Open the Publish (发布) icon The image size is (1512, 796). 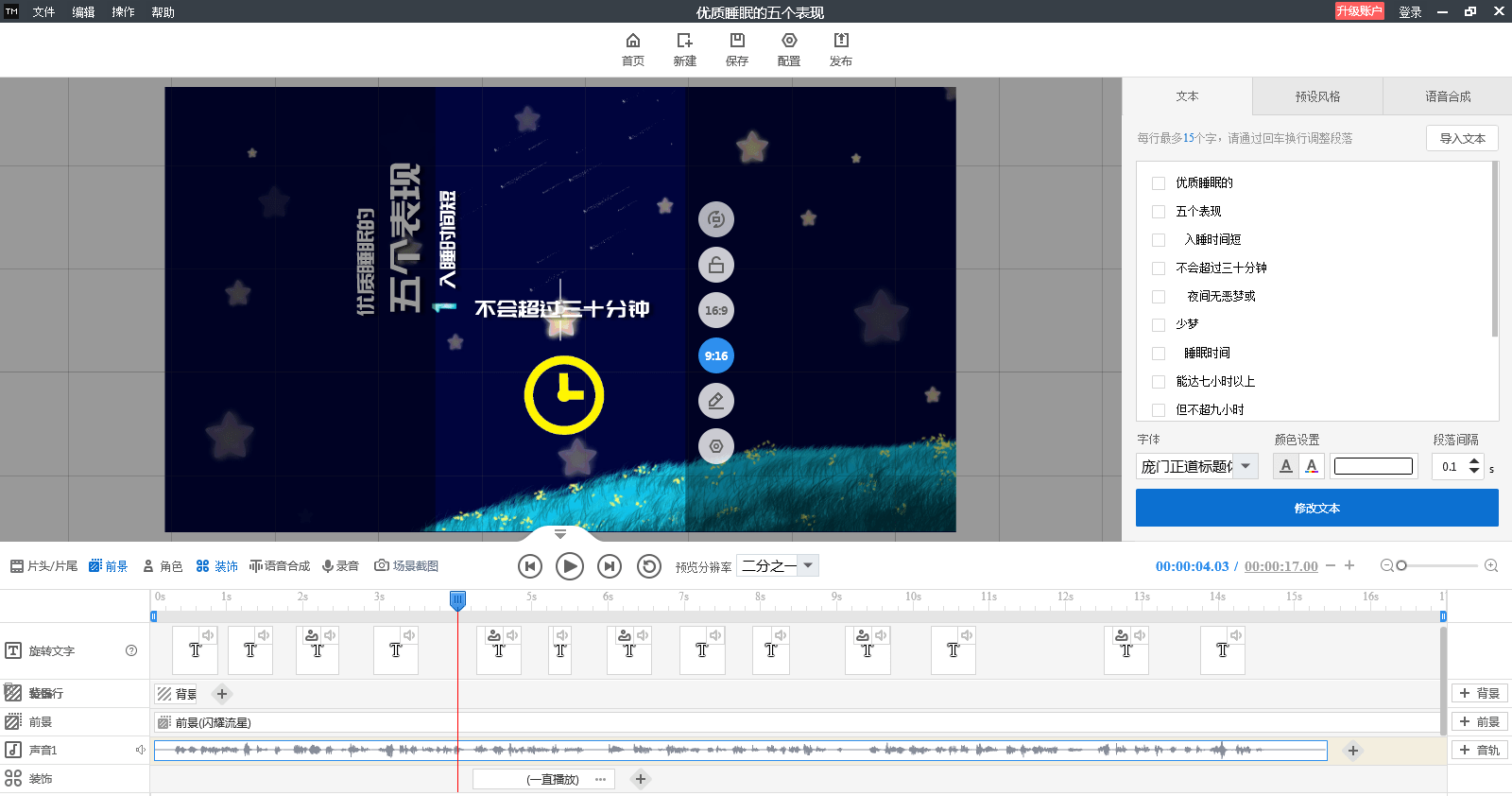pos(840,41)
